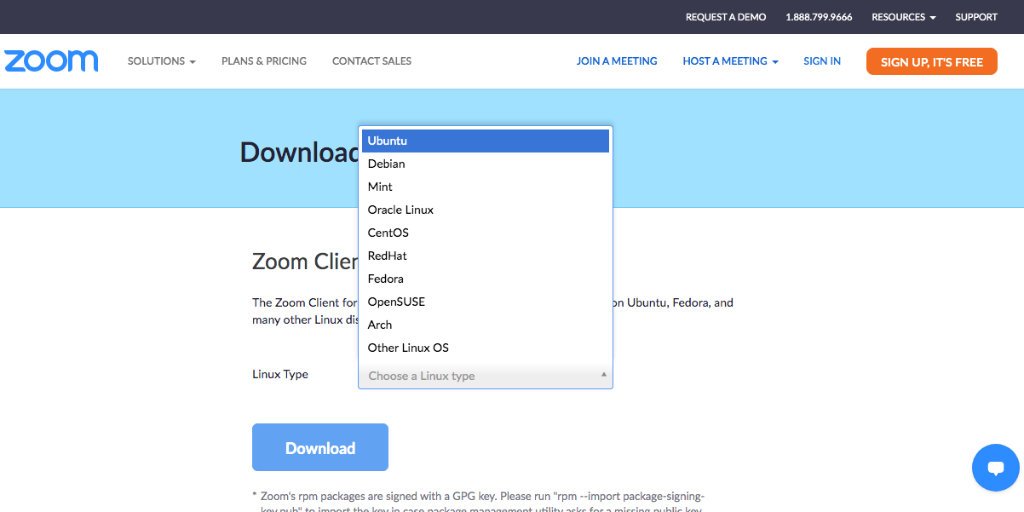Expand the Host a Meeting dropdown
Image resolution: width=1024 pixels, height=512 pixels.
[730, 61]
